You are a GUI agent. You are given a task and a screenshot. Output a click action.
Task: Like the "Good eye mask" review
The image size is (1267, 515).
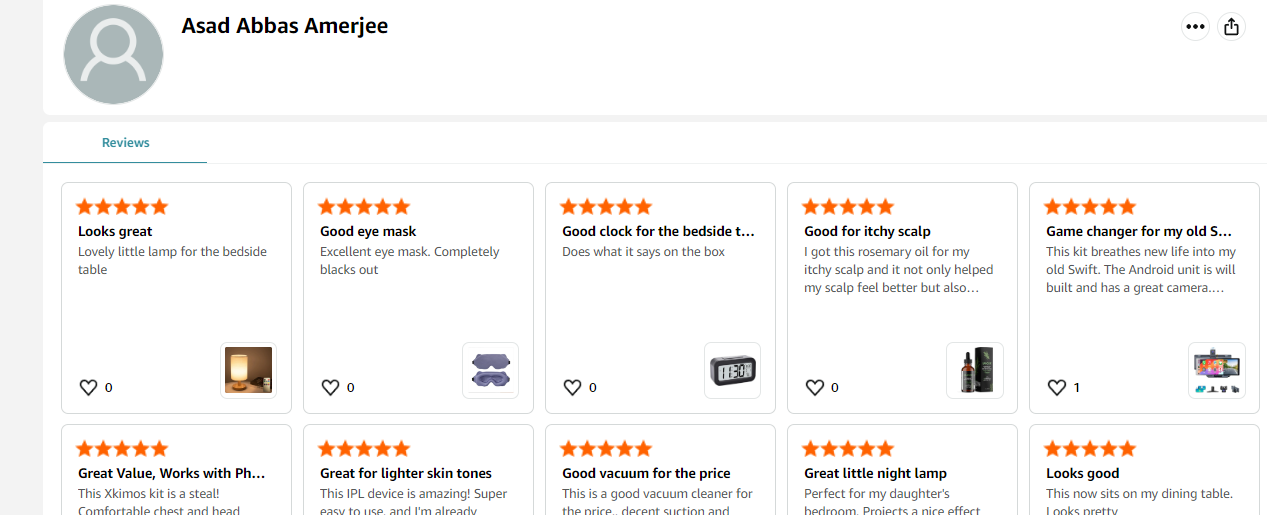point(330,387)
